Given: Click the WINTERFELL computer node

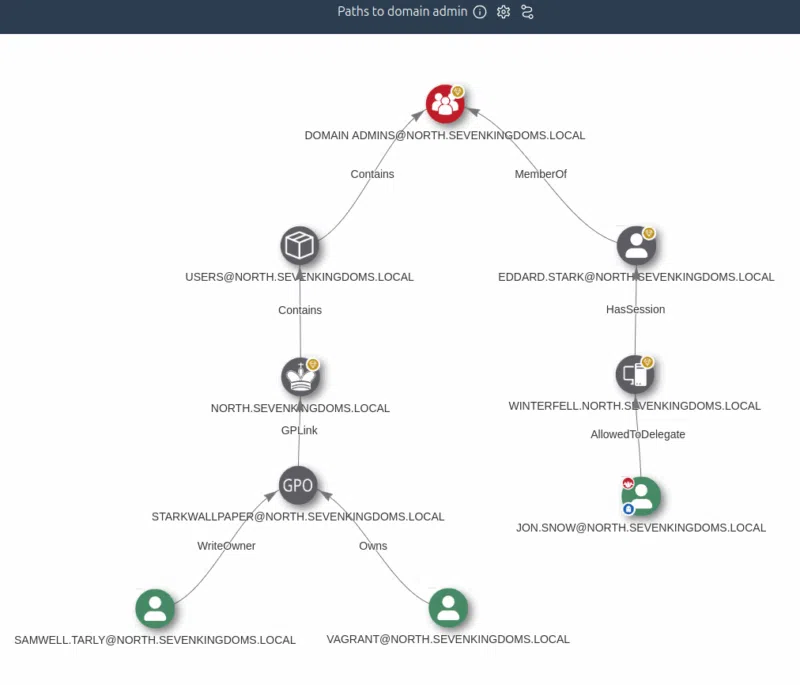Looking at the screenshot, I should 637,374.
